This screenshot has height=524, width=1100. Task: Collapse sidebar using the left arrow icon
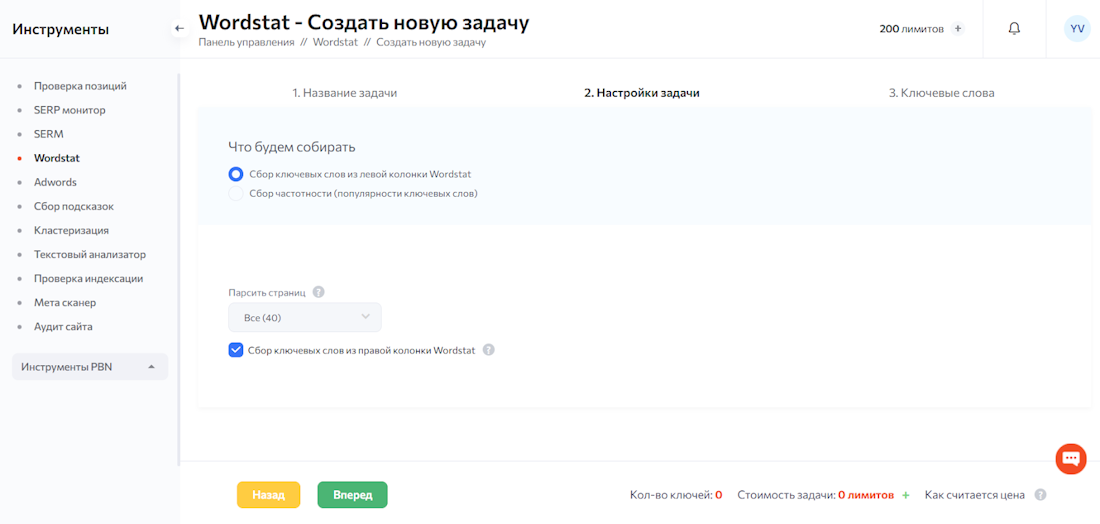tap(180, 29)
